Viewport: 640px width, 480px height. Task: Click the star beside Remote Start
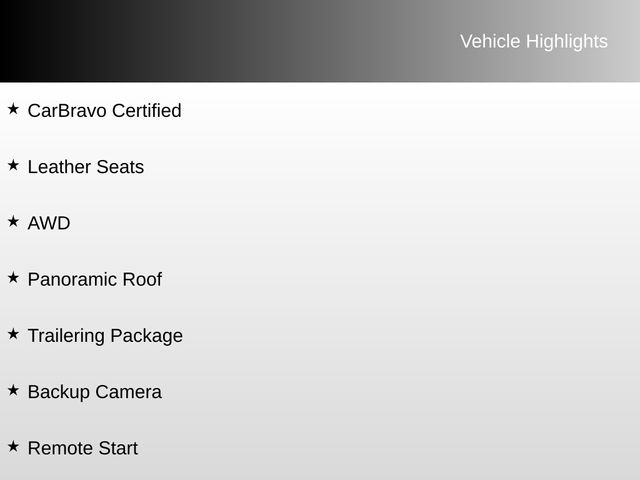coord(13,447)
